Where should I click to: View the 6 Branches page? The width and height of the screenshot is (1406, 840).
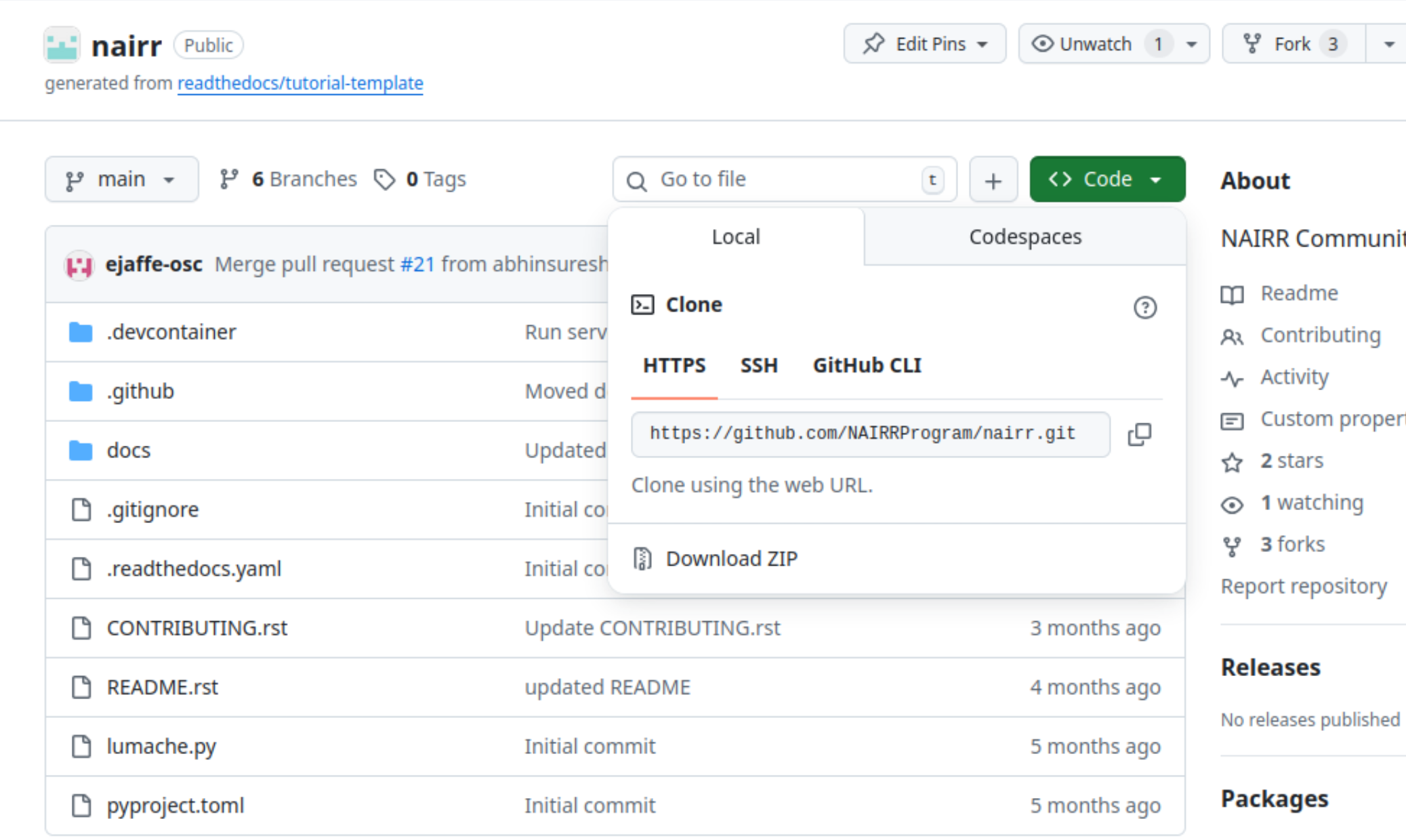tap(288, 180)
